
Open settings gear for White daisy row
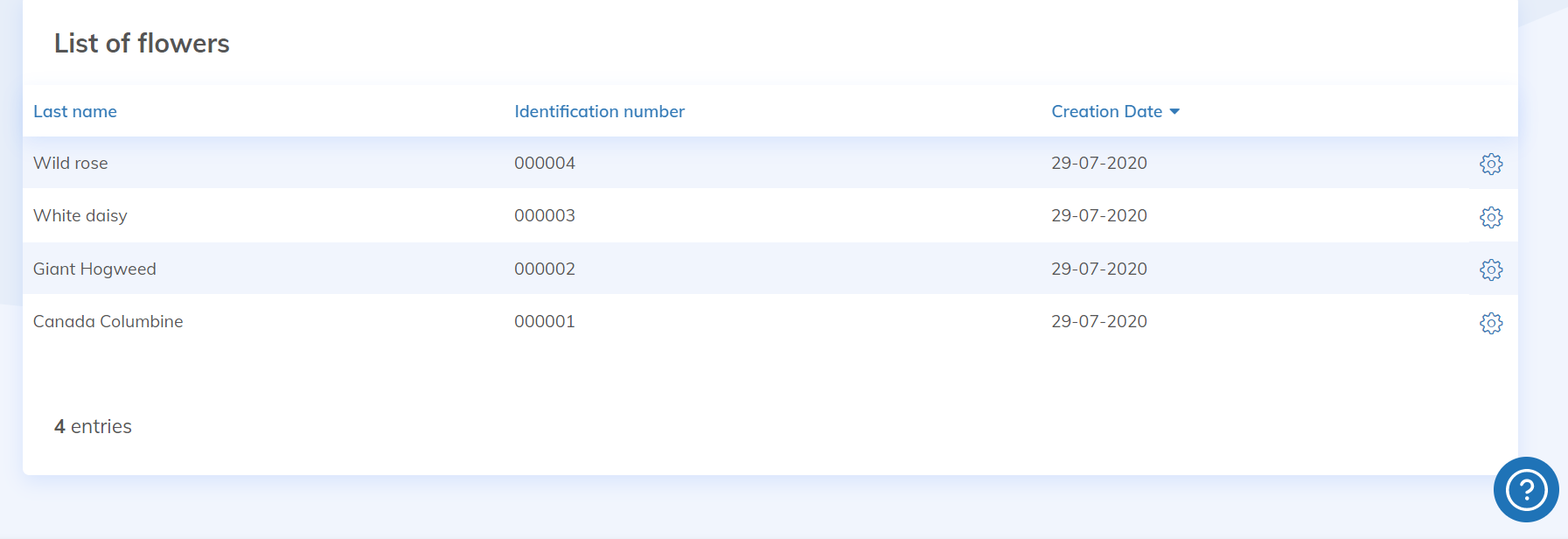click(x=1491, y=217)
